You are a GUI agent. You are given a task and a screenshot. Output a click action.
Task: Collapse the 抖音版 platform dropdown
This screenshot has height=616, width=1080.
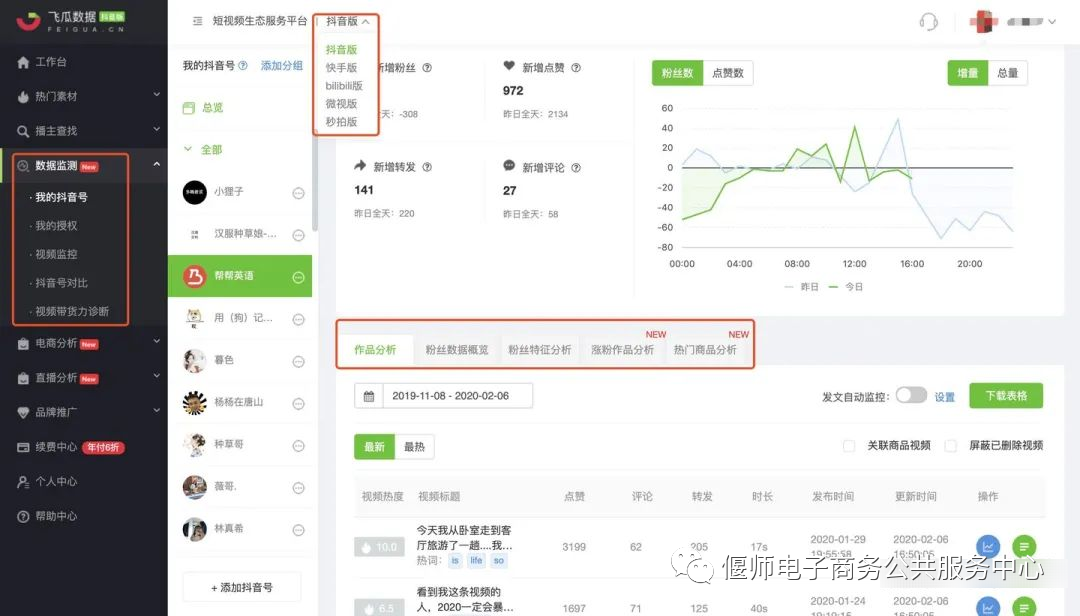click(366, 21)
